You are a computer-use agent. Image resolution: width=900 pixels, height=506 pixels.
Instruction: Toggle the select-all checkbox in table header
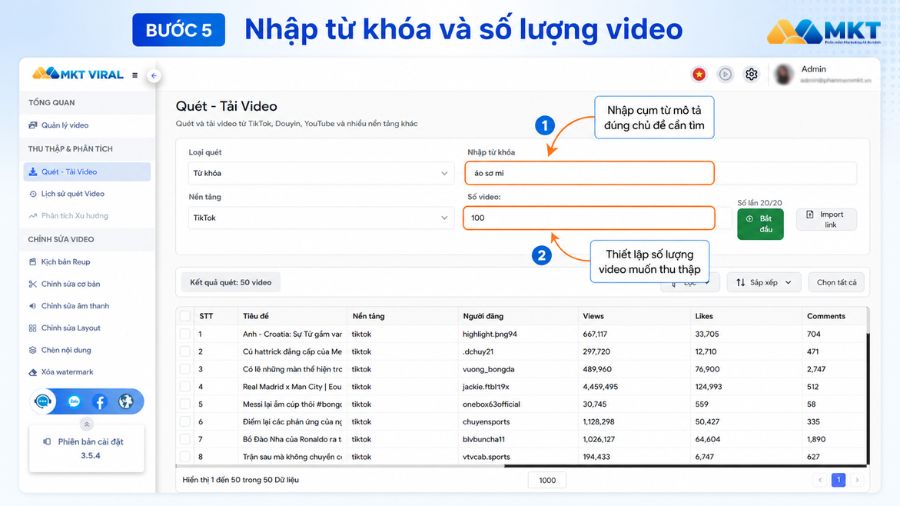185,316
